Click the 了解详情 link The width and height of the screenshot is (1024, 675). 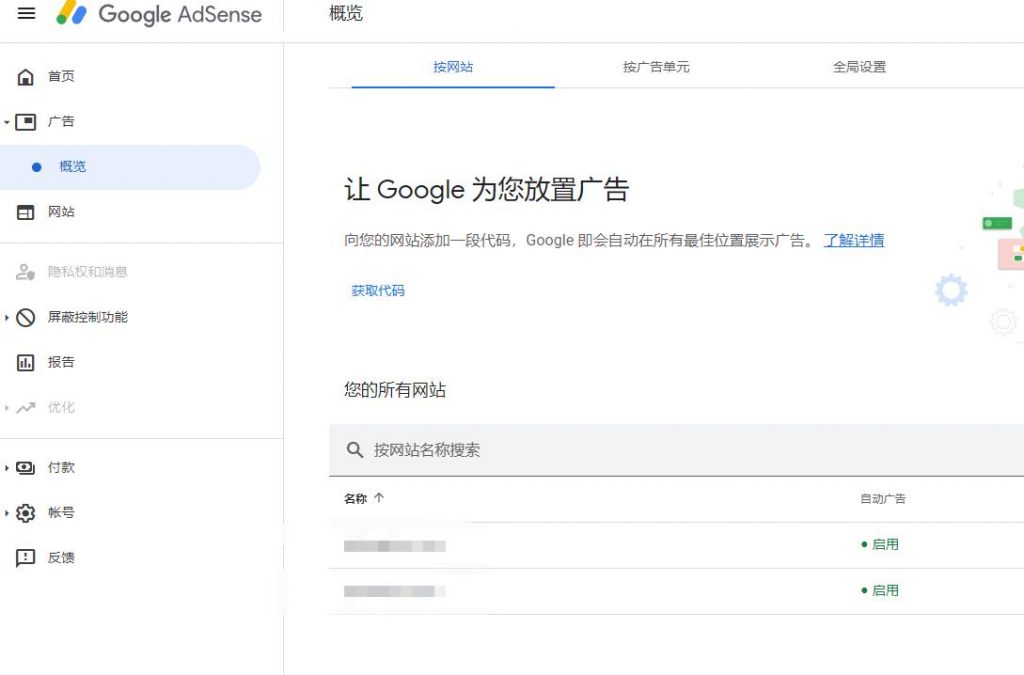tap(854, 240)
